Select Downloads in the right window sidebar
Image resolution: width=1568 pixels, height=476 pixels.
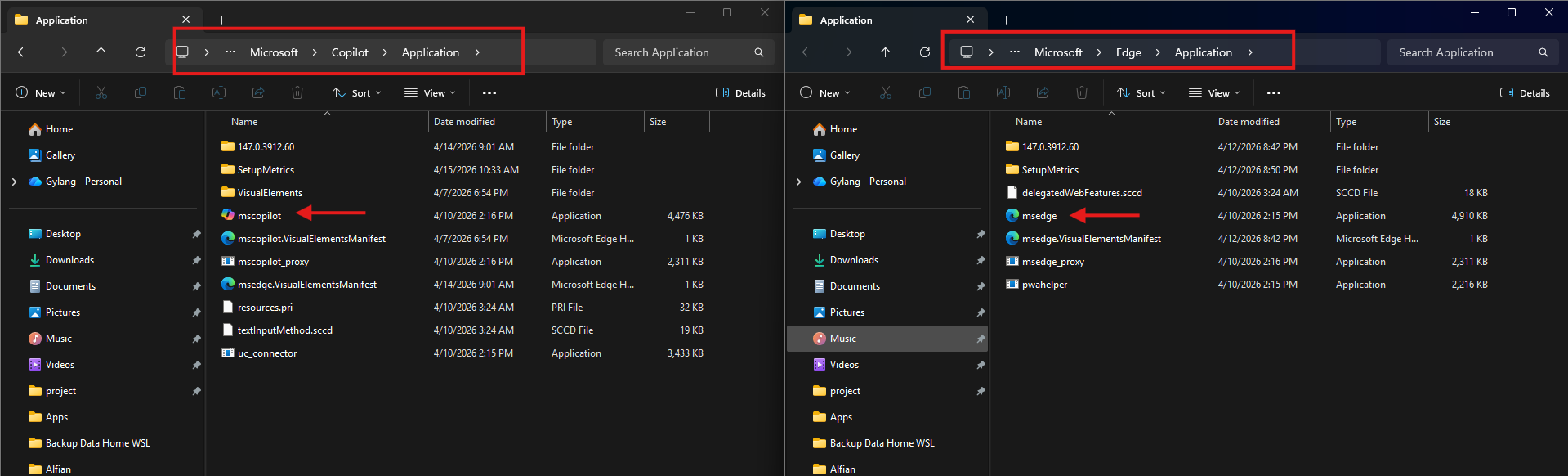(x=854, y=260)
